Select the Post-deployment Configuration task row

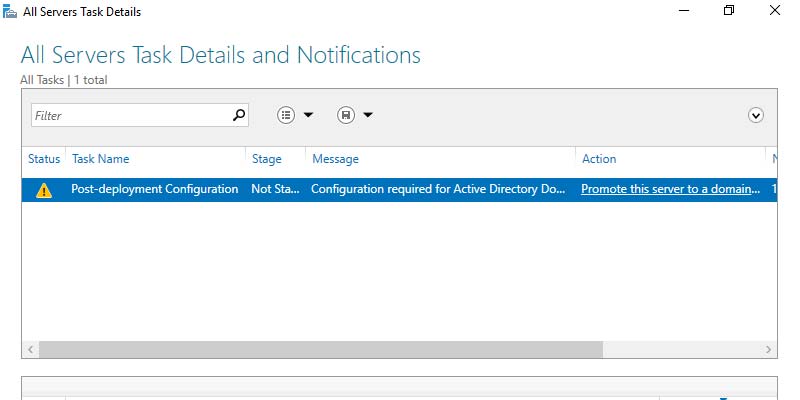(154, 189)
